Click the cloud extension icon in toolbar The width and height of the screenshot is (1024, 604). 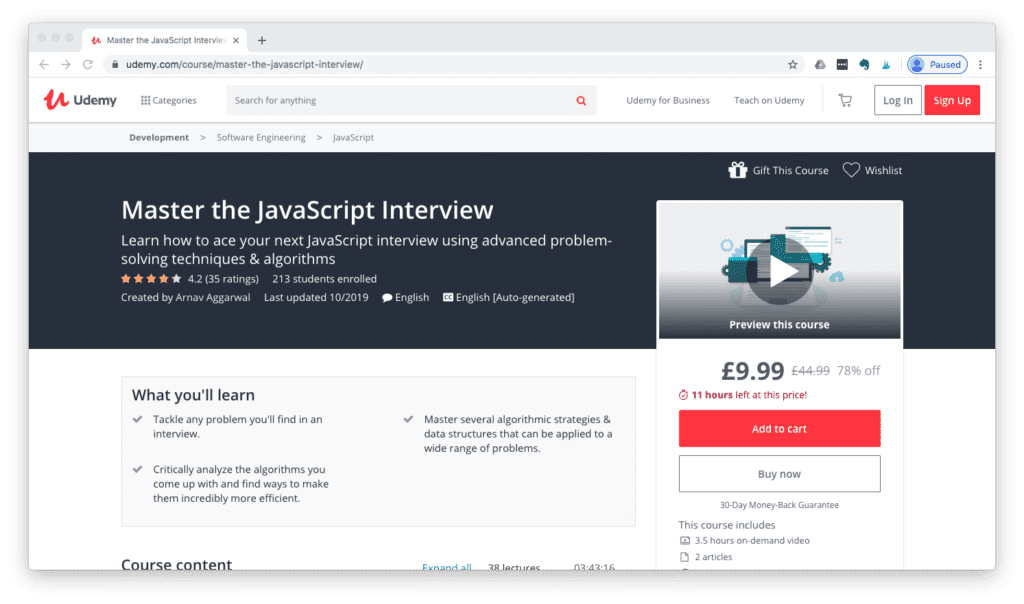[820, 65]
